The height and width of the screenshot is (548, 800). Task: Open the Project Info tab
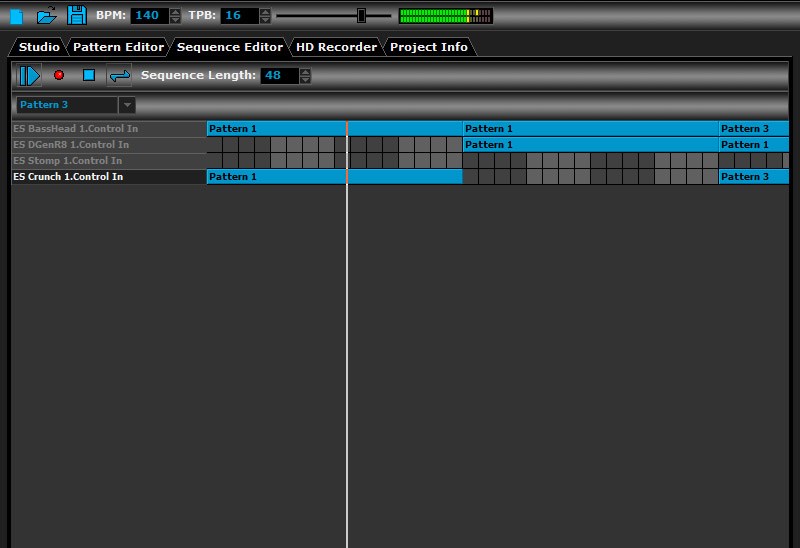429,47
